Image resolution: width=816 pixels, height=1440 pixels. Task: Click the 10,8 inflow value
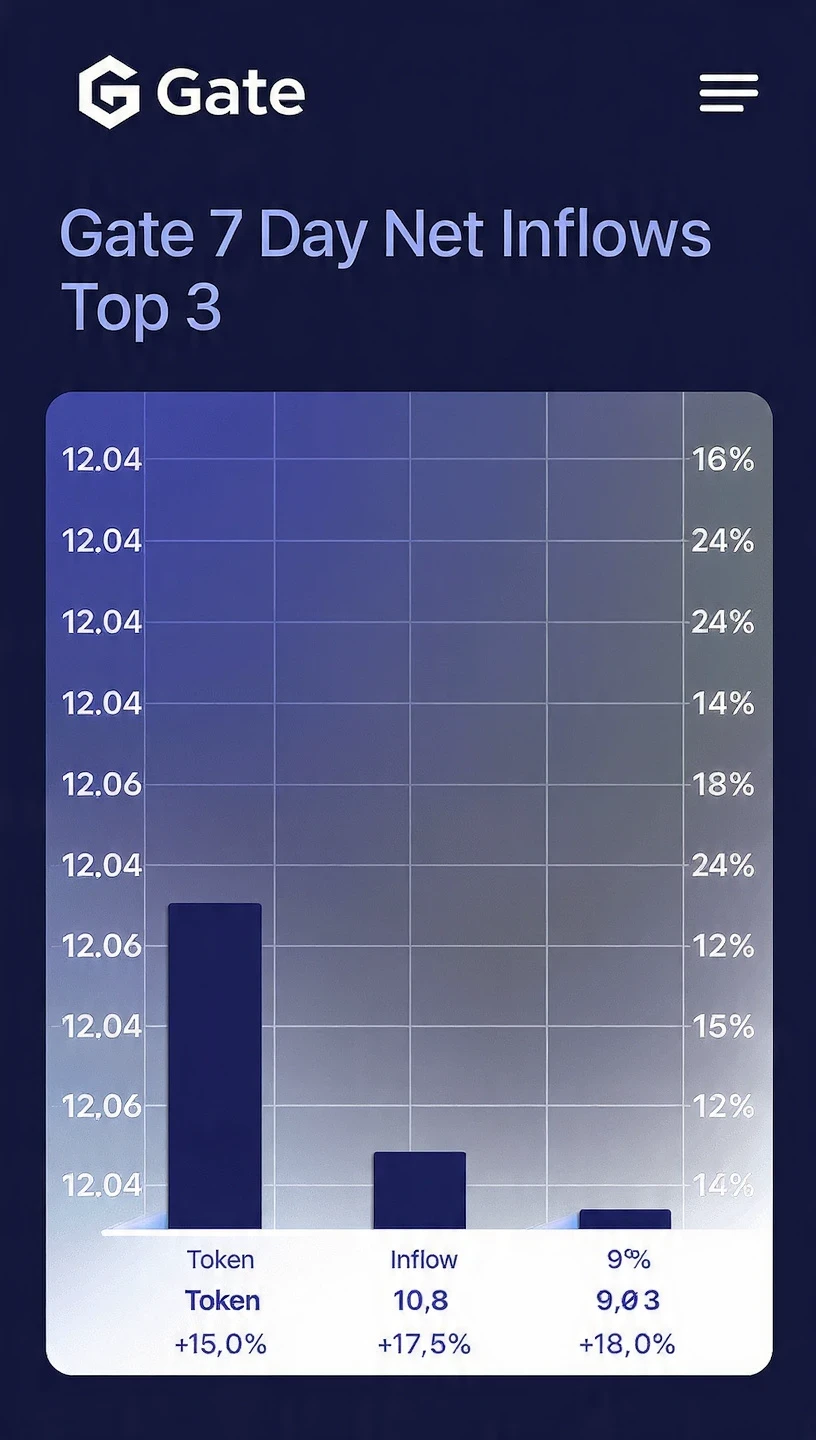pos(420,1301)
